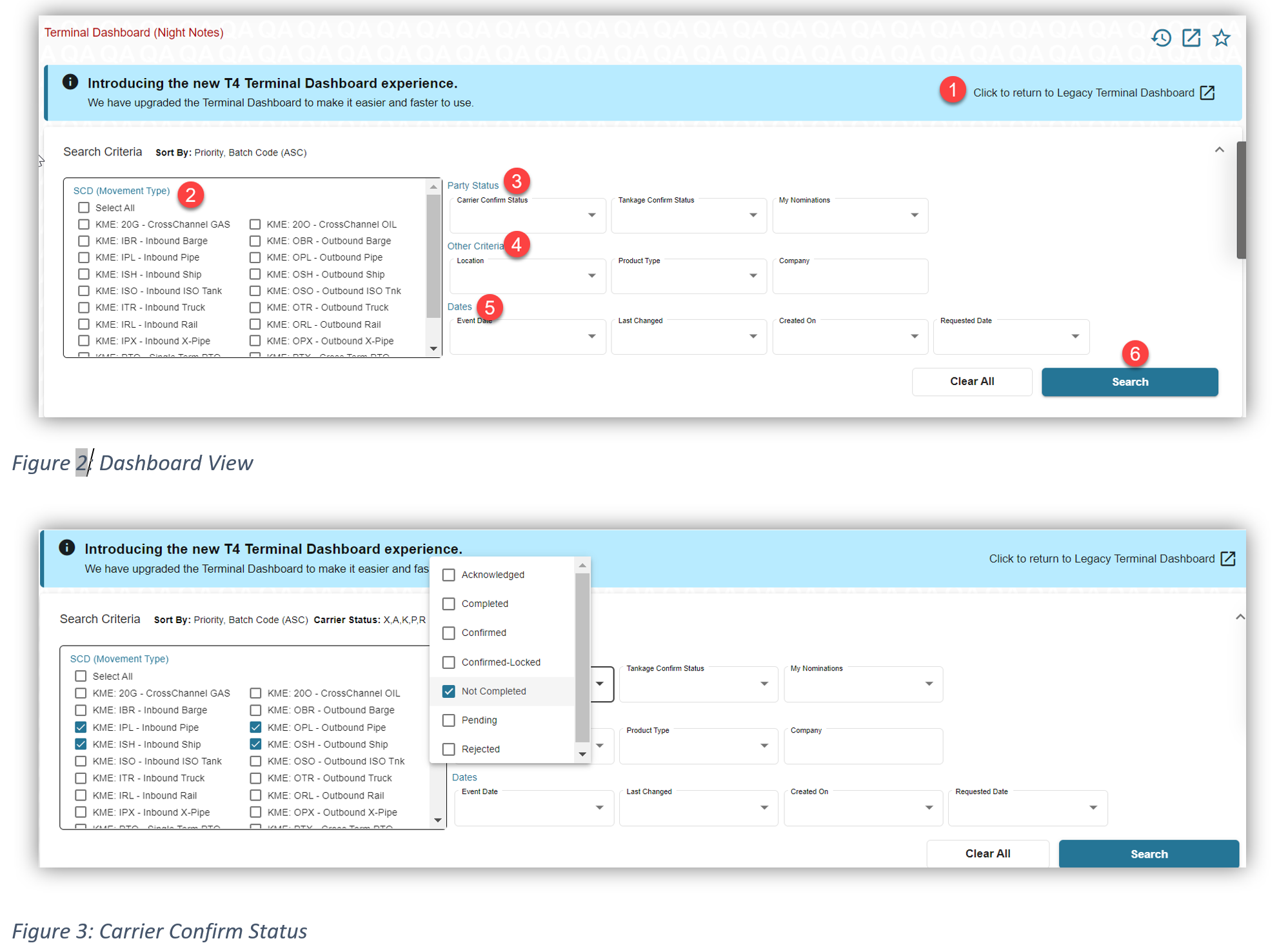
Task: Star the Terminal Dashboard as a favorite
Action: pos(1221,38)
